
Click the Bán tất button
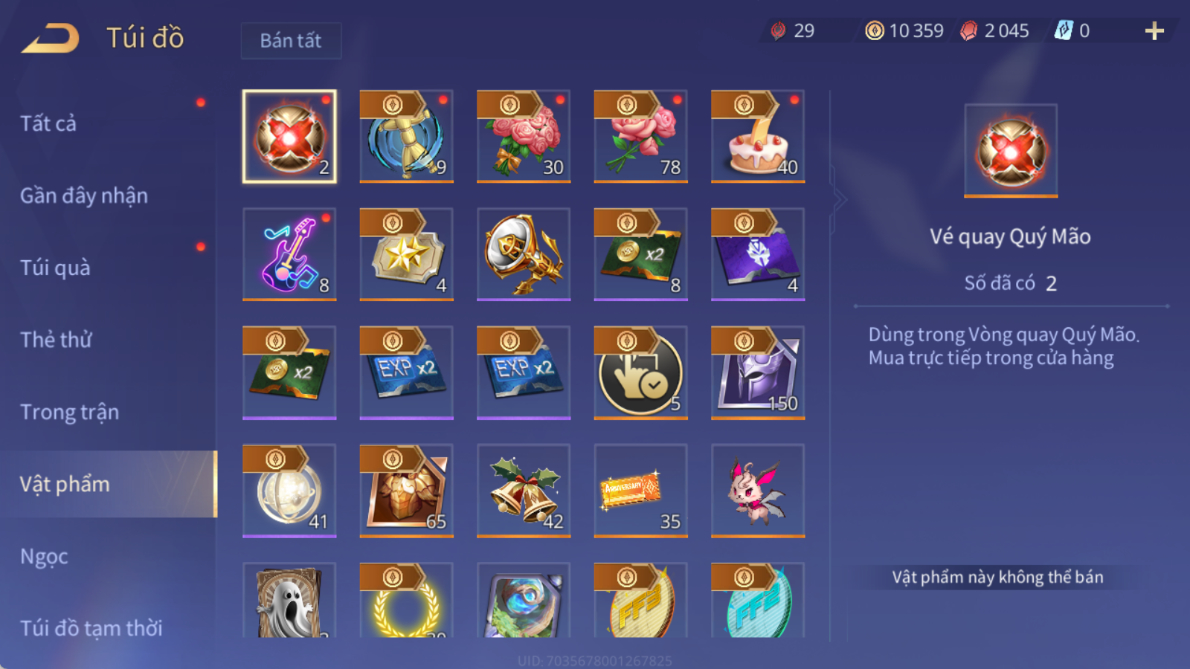tap(291, 40)
